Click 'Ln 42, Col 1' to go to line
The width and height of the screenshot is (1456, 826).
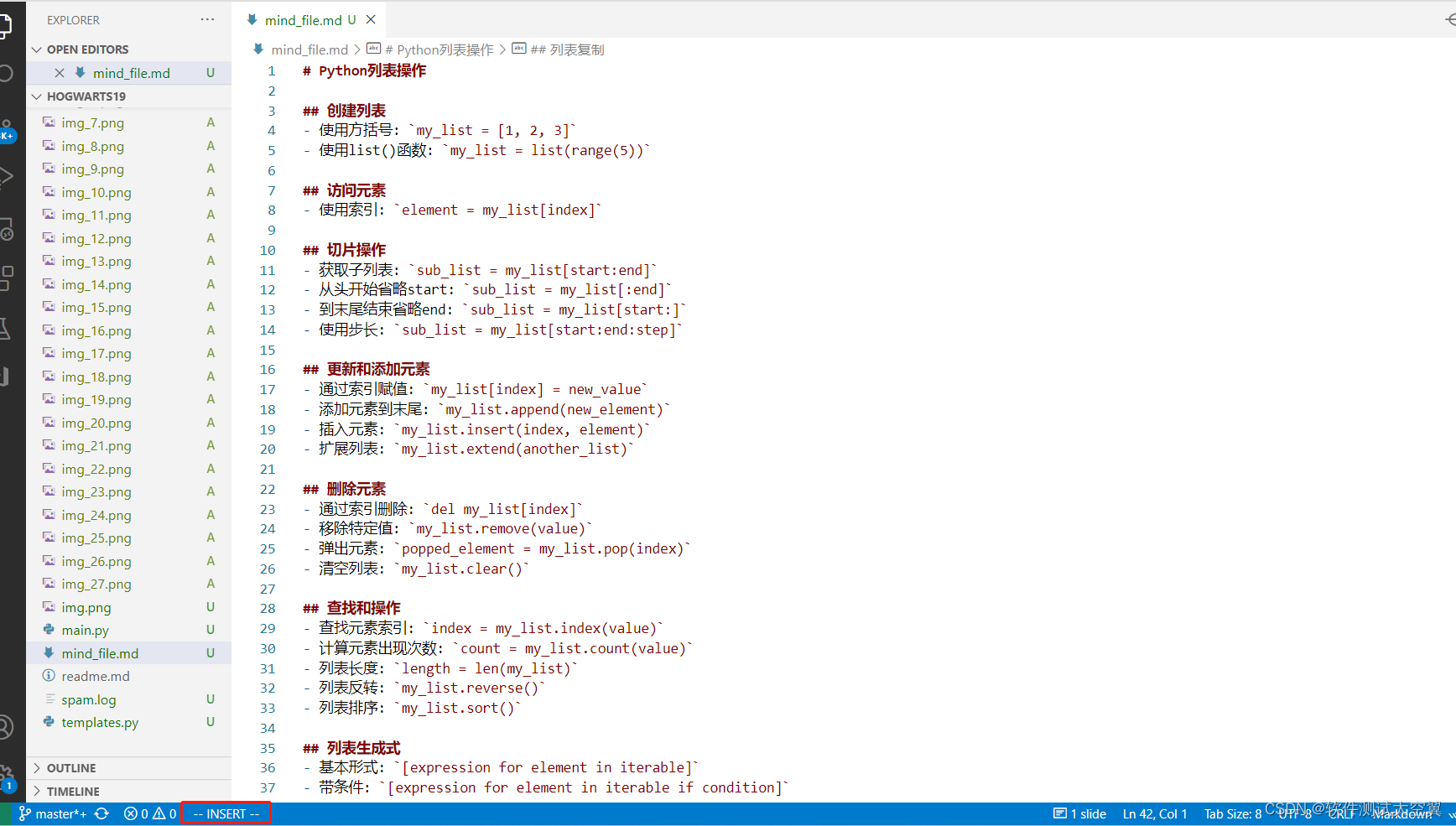point(1155,813)
